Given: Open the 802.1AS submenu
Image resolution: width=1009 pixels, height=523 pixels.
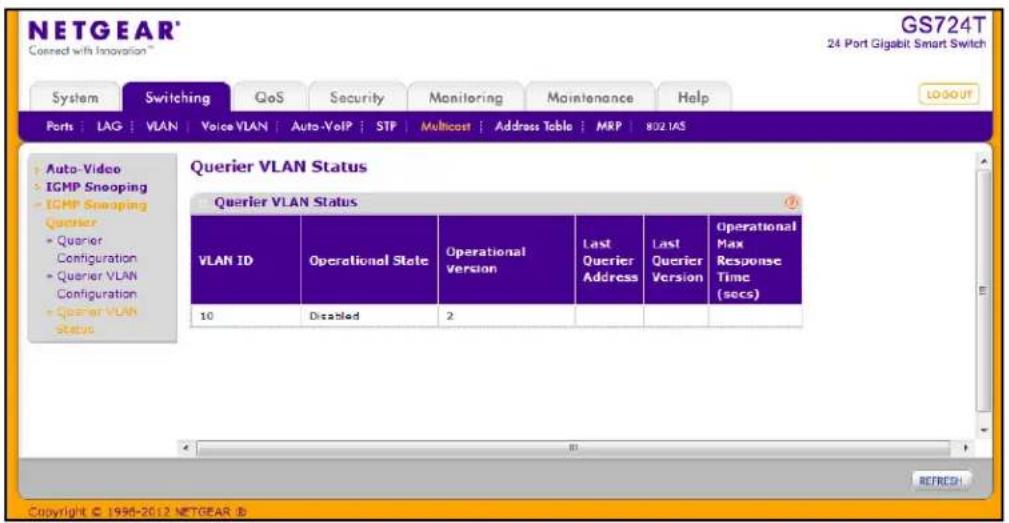Looking at the screenshot, I should point(666,126).
